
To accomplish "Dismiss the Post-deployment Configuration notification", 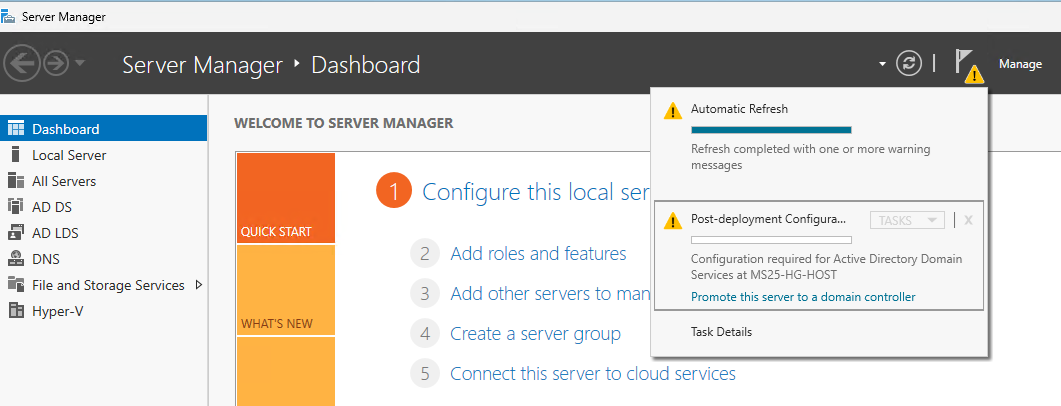I will click(x=968, y=220).
